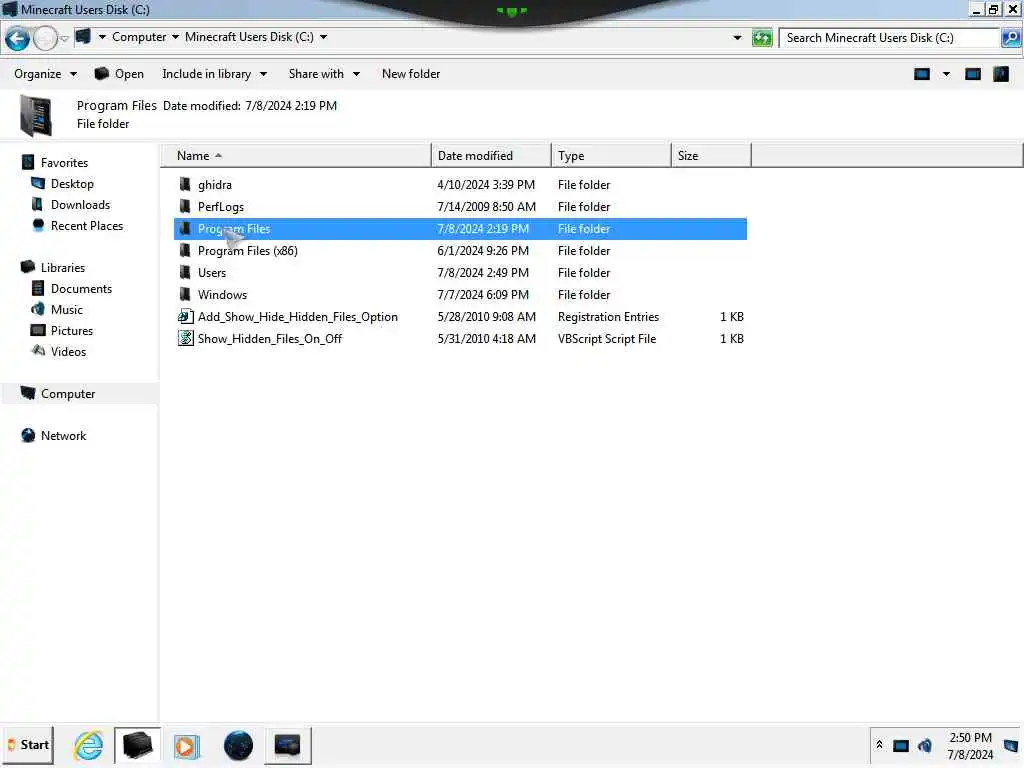Select the Users folder icon
Image resolution: width=1024 pixels, height=768 pixels.
[185, 273]
